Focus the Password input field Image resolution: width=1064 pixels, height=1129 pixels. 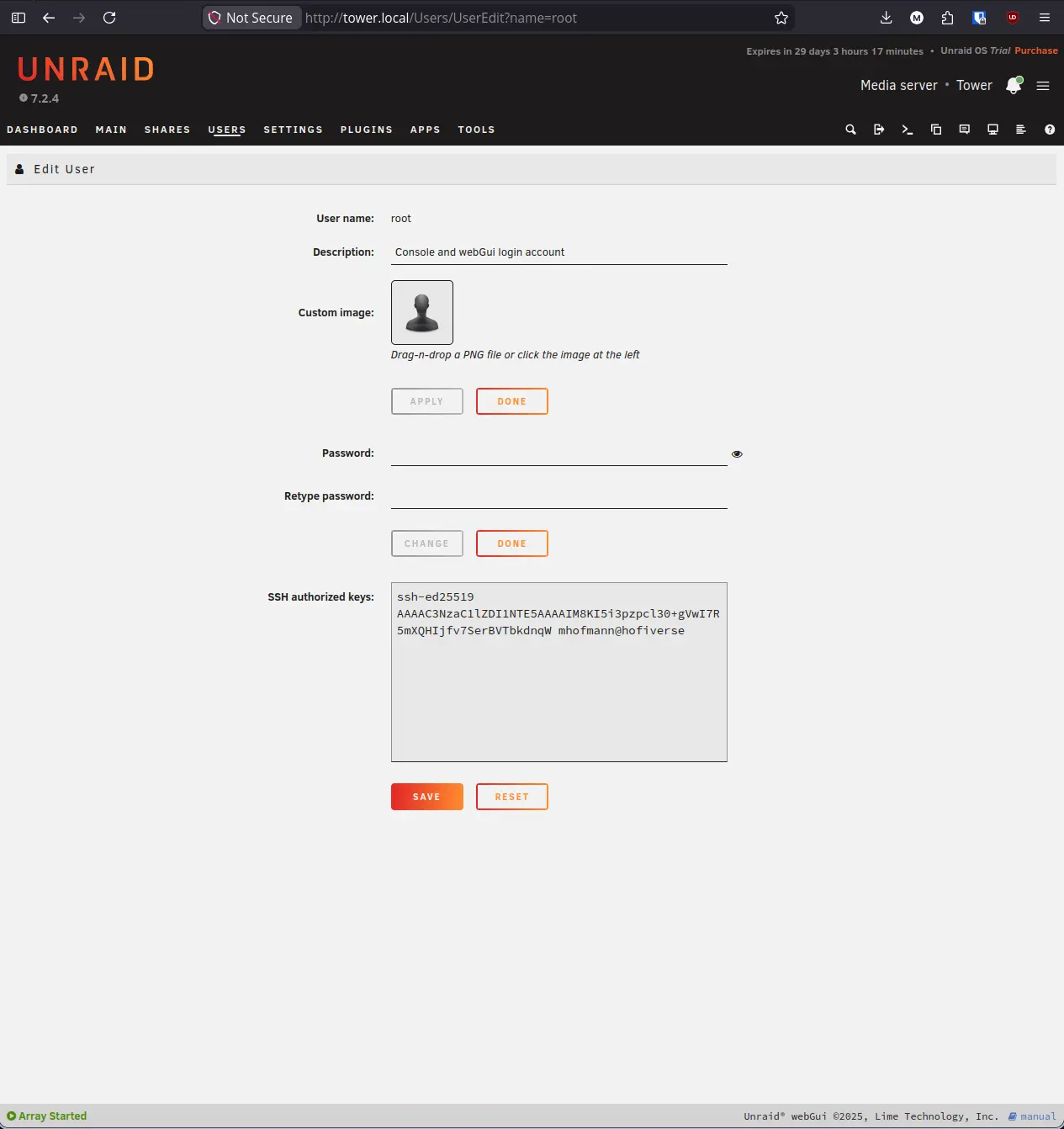point(559,453)
